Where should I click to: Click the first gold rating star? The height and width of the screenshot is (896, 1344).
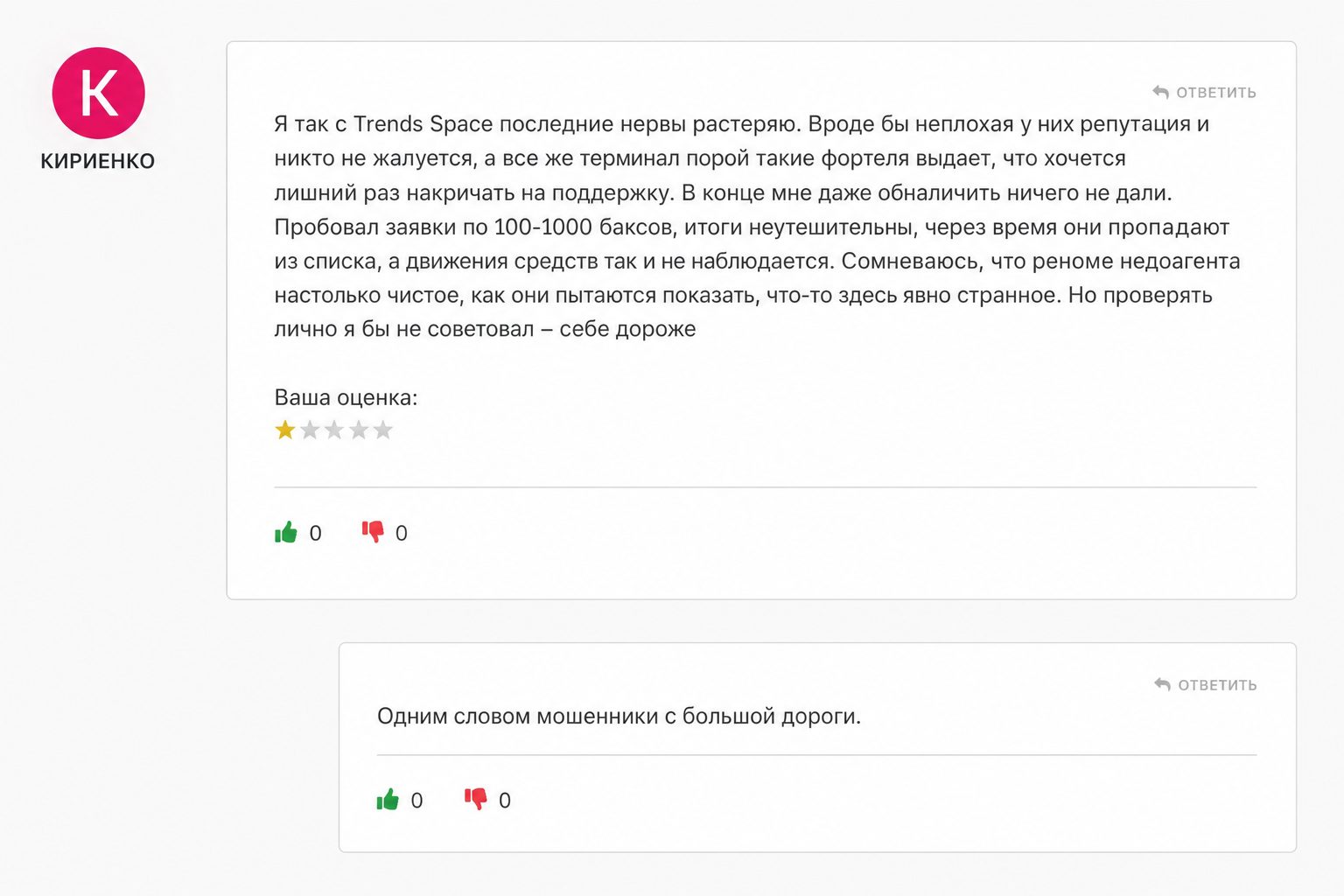click(285, 430)
